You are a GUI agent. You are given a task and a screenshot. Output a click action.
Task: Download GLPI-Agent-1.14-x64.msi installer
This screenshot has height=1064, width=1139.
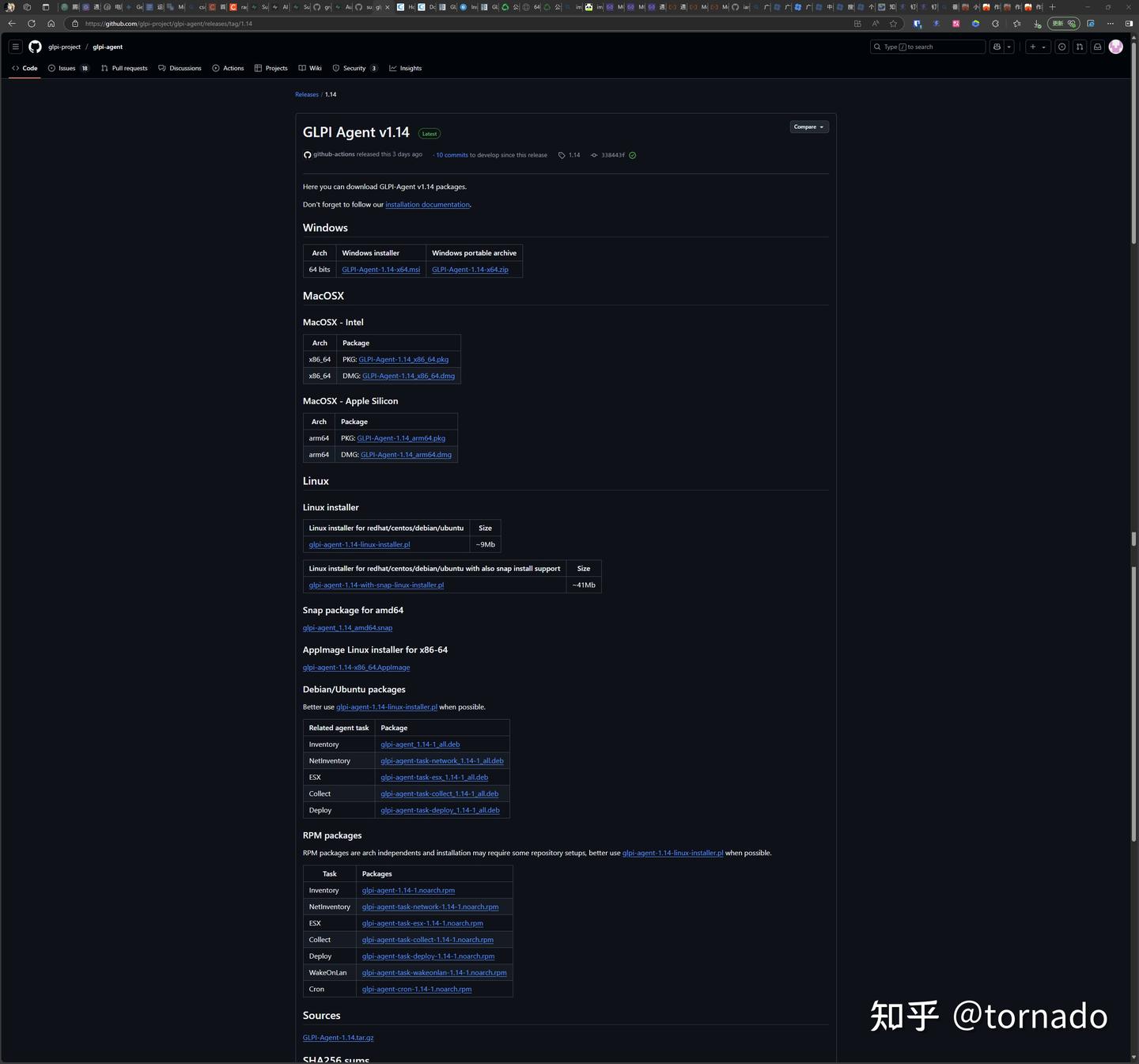380,269
